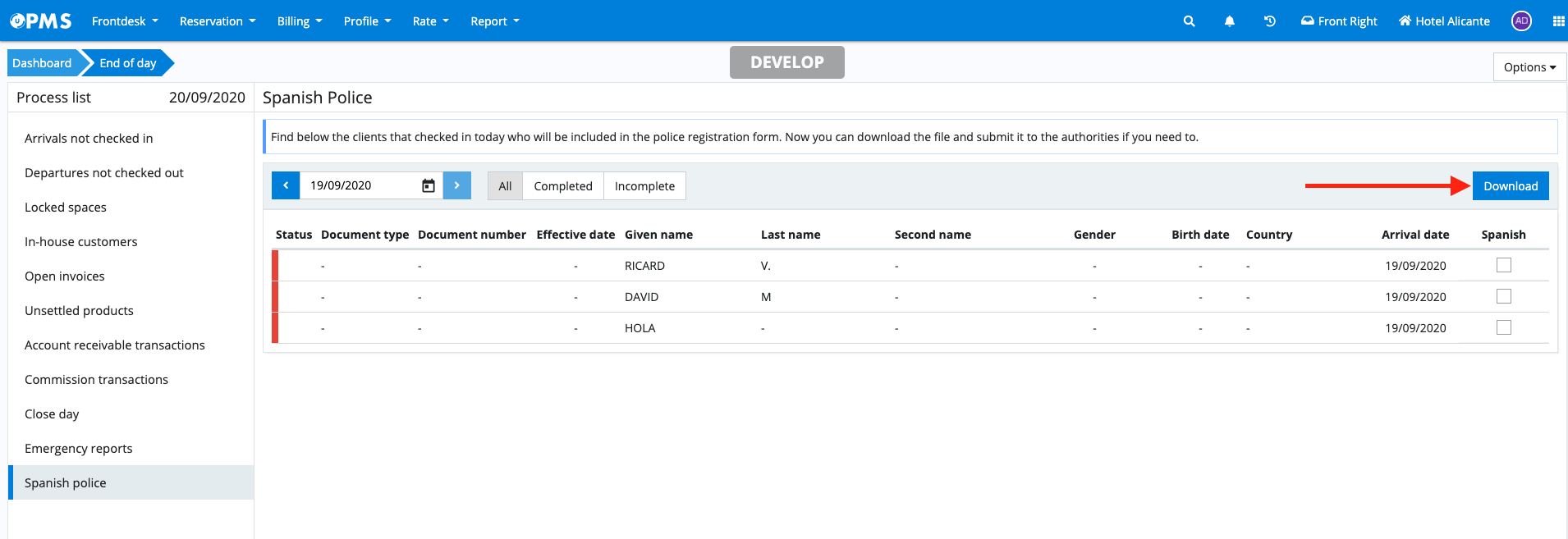This screenshot has width=1568, height=539.
Task: Check the Spanish box for DAVID
Action: click(1503, 296)
